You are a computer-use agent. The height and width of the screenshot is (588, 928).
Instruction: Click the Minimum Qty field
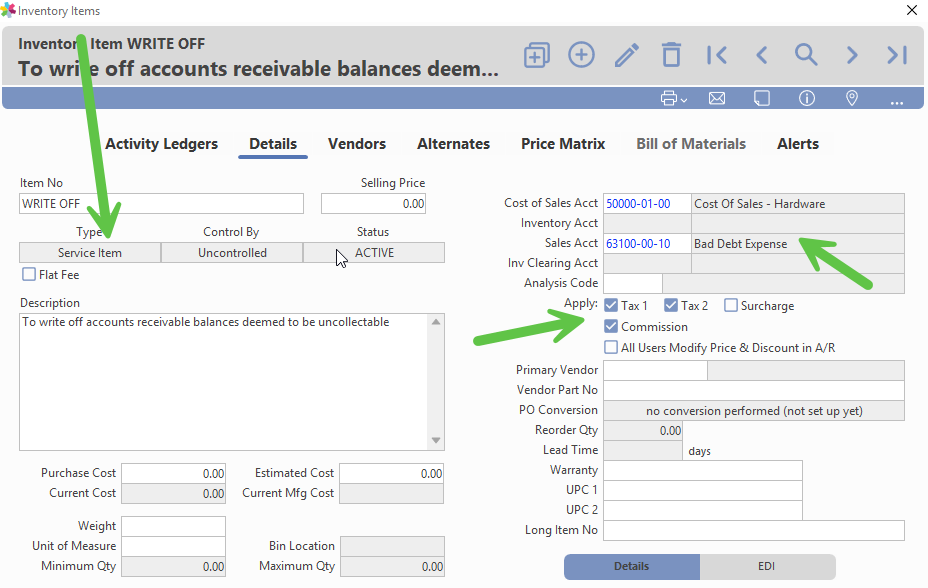pos(173,566)
